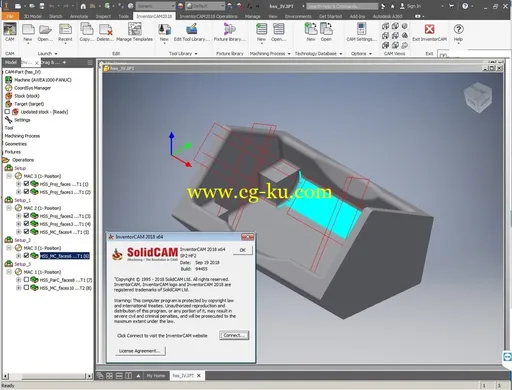Switch to the Inspect ribbon tab

tap(103, 16)
